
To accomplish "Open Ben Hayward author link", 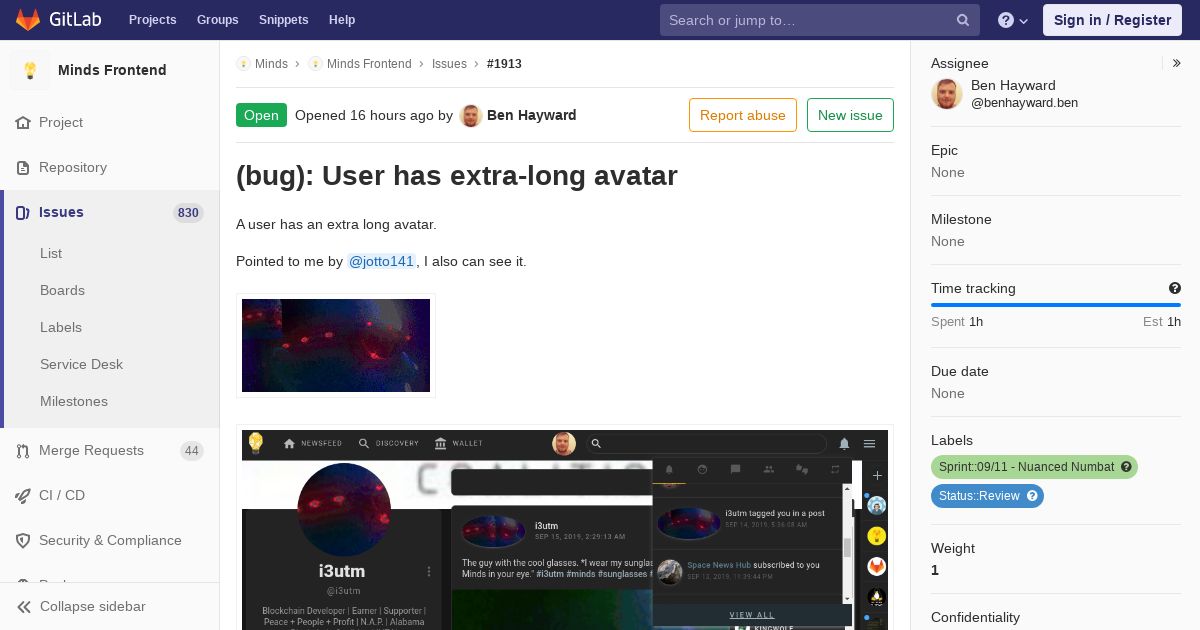I will point(531,115).
